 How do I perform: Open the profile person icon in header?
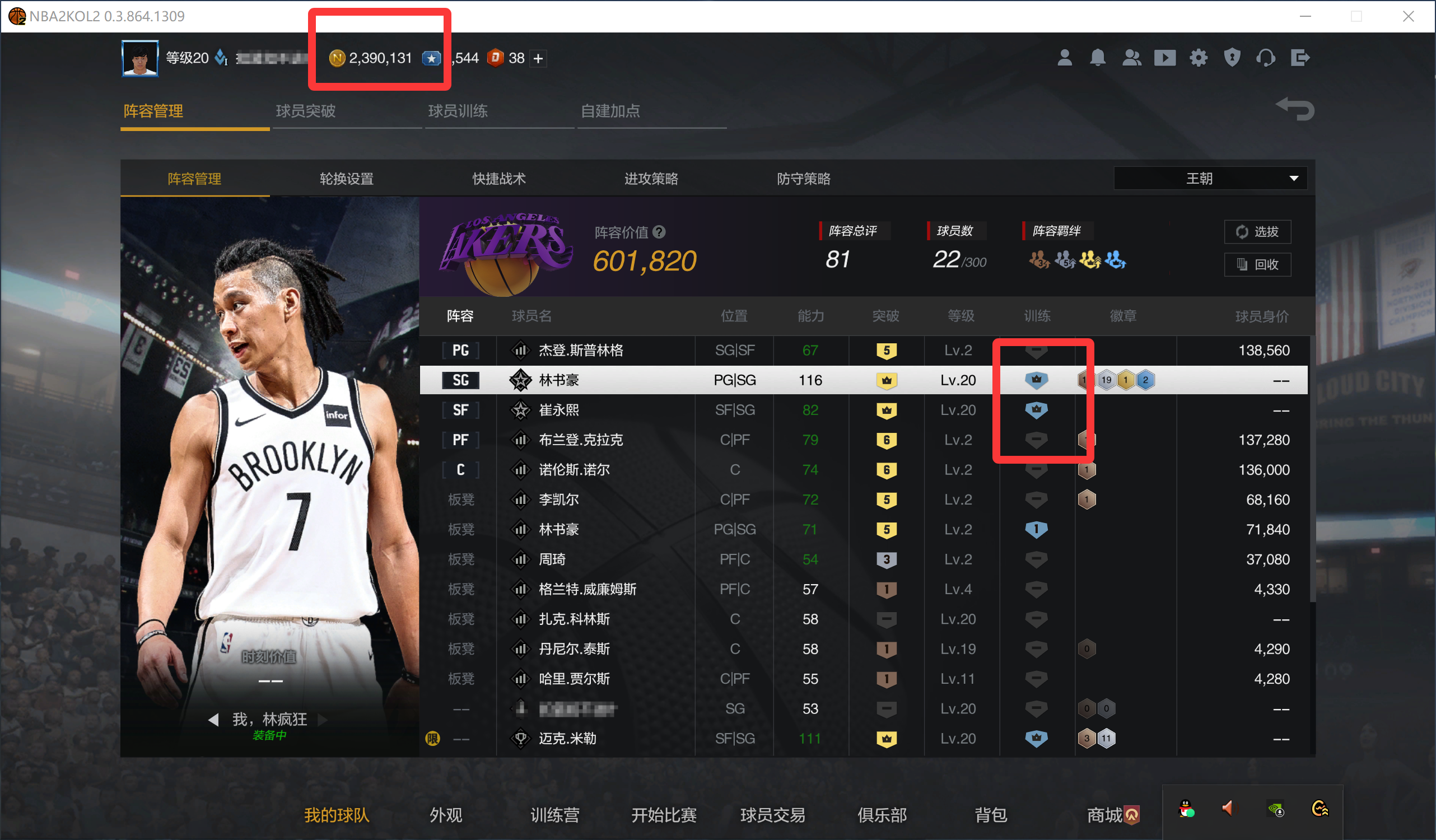click(x=1065, y=58)
